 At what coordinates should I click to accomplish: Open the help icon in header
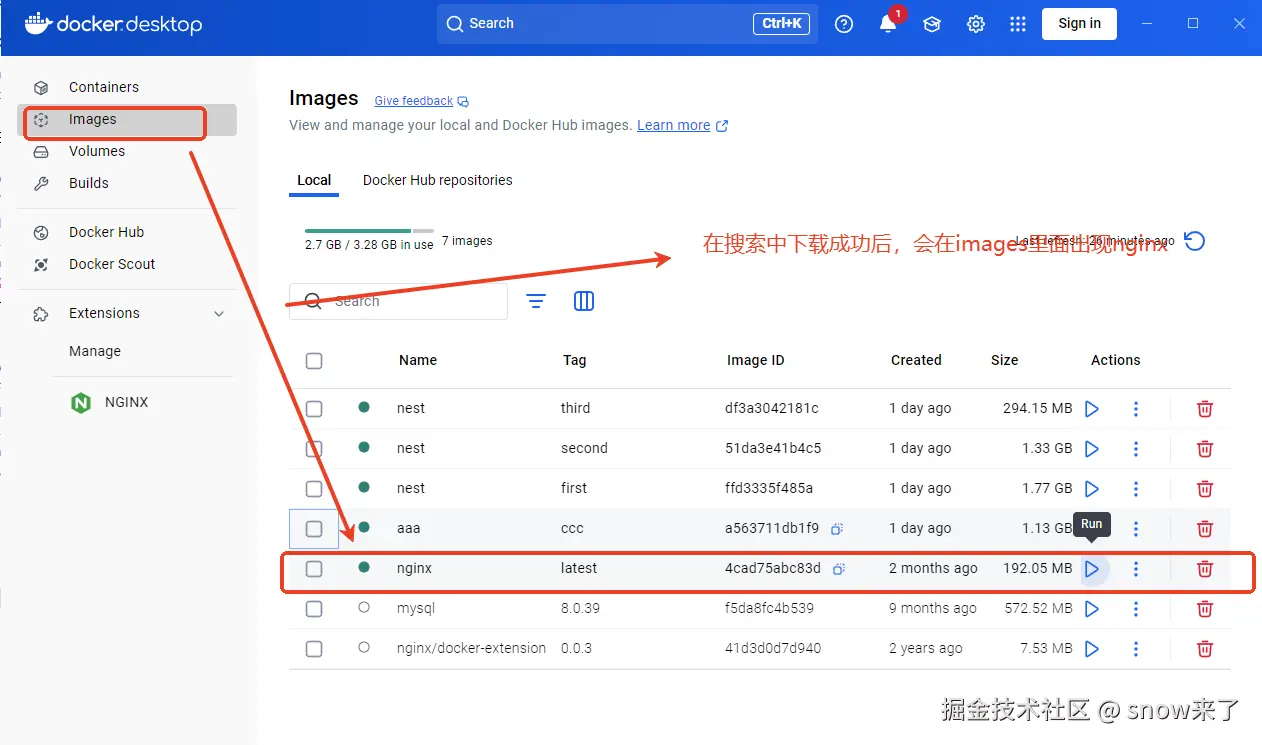[x=844, y=24]
